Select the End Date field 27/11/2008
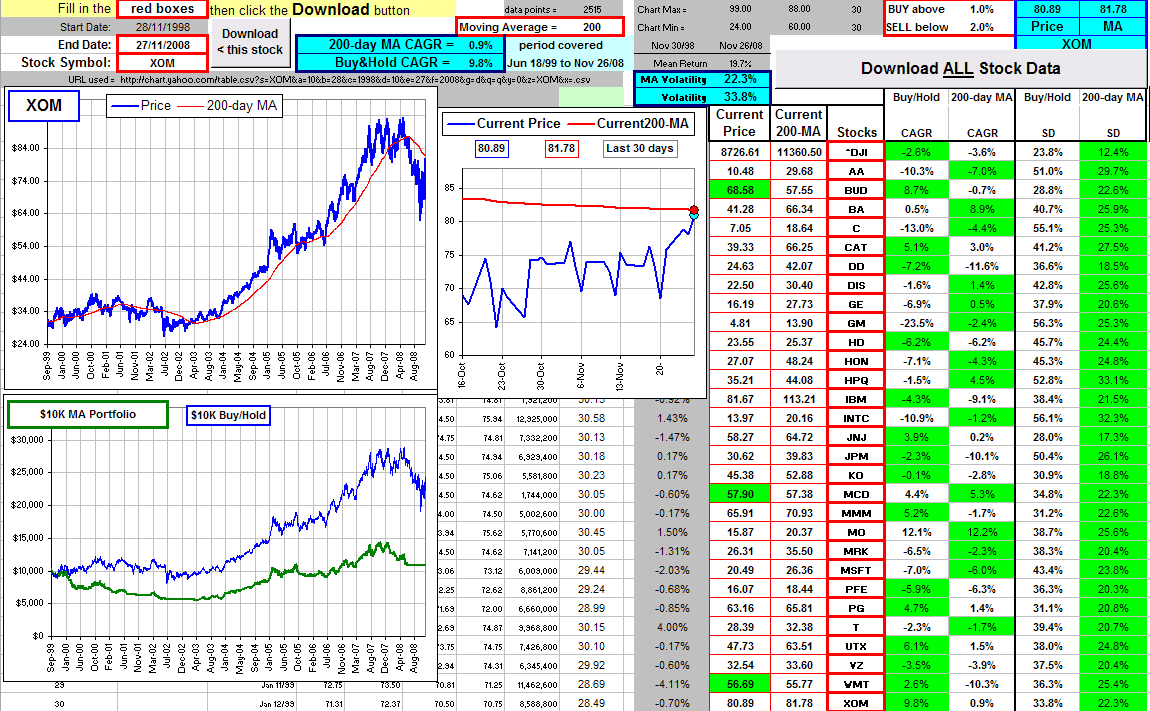The image size is (1150, 711). point(162,45)
